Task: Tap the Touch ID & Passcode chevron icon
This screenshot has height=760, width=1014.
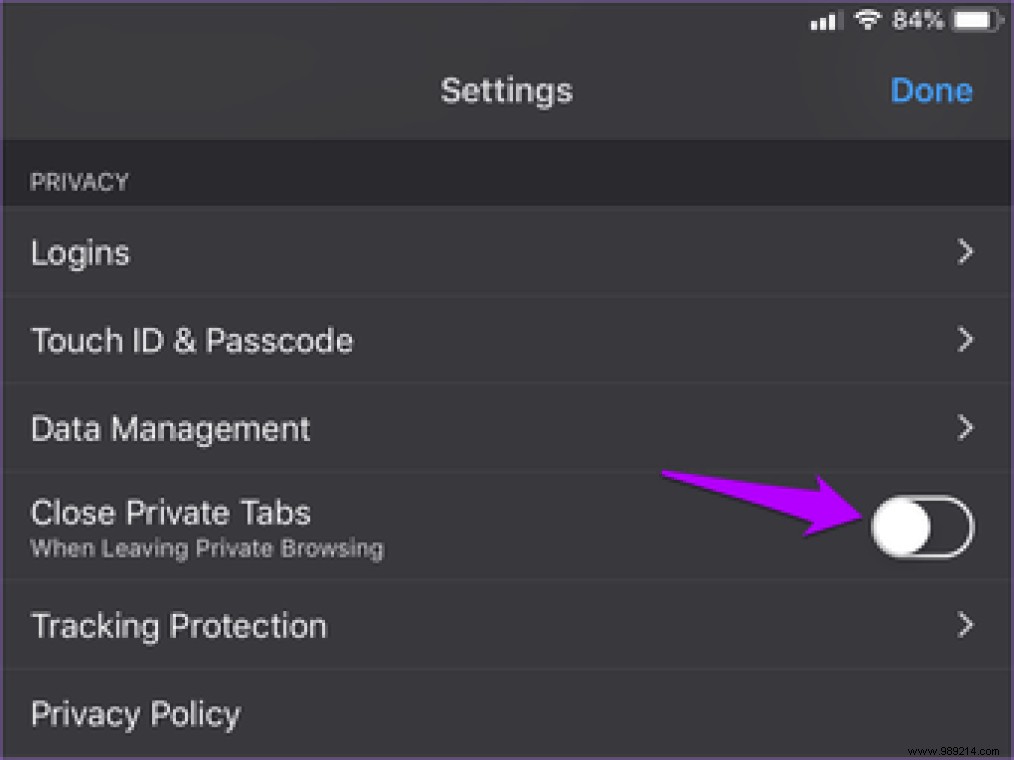Action: point(965,340)
